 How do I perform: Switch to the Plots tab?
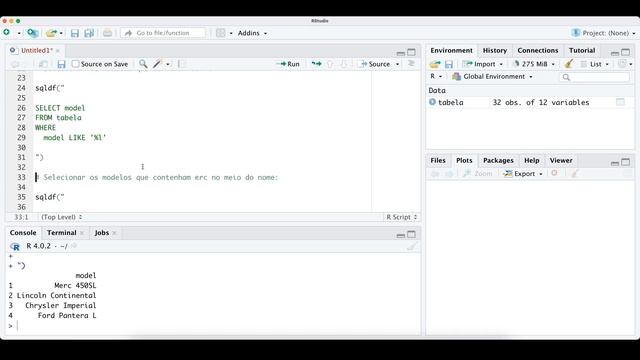tap(464, 160)
